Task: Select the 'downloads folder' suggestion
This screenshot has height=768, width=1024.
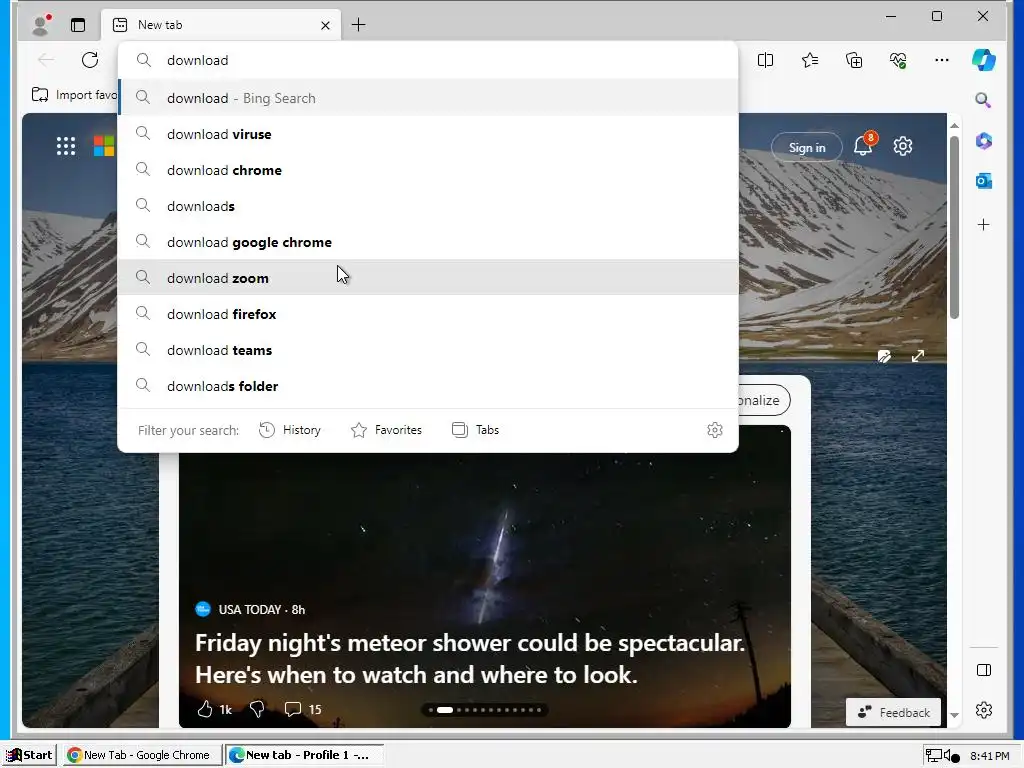Action: (428, 386)
